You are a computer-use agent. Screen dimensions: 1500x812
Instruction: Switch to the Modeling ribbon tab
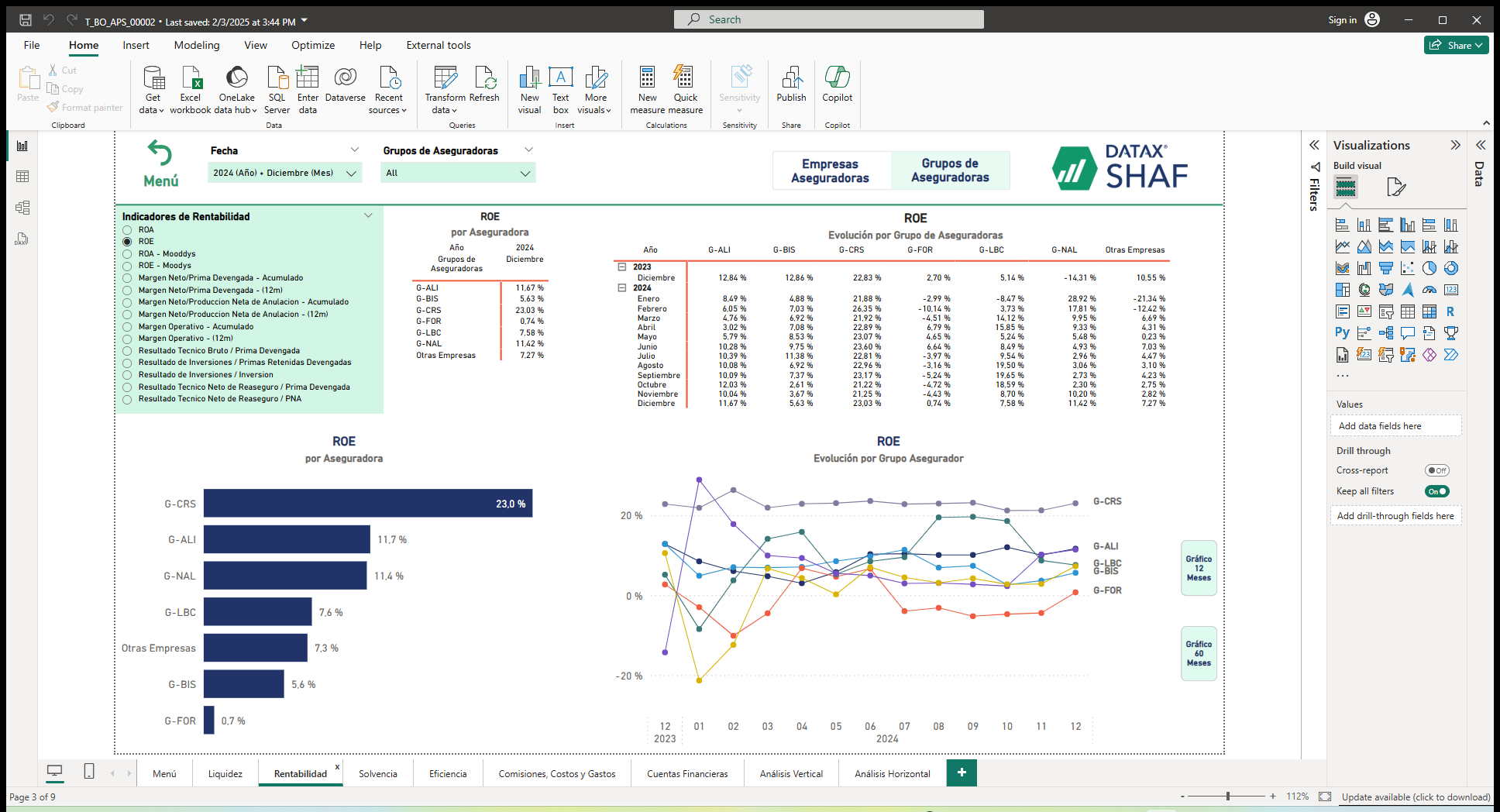pos(196,45)
